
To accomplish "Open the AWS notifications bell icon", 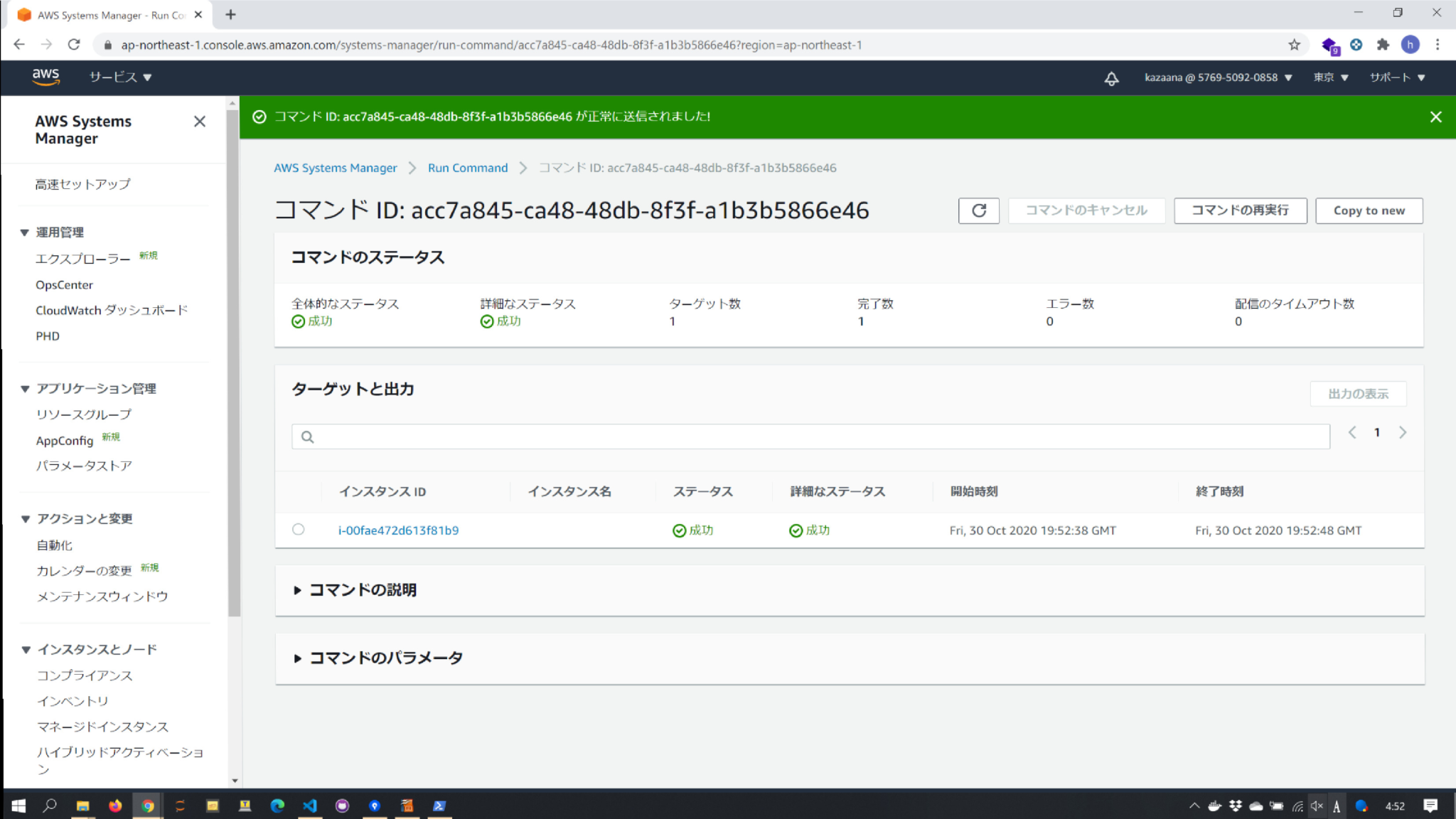I will point(1112,78).
